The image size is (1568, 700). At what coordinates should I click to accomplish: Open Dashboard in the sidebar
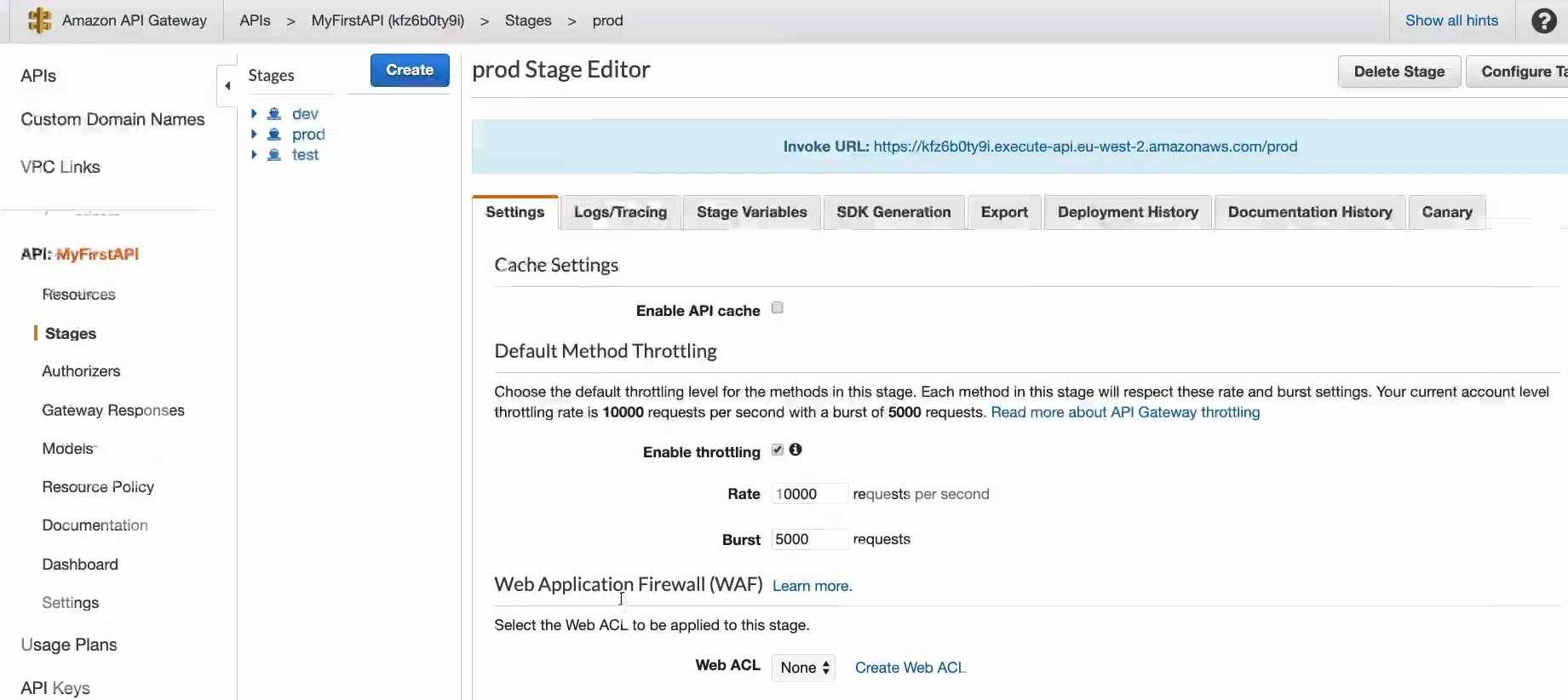coord(80,564)
